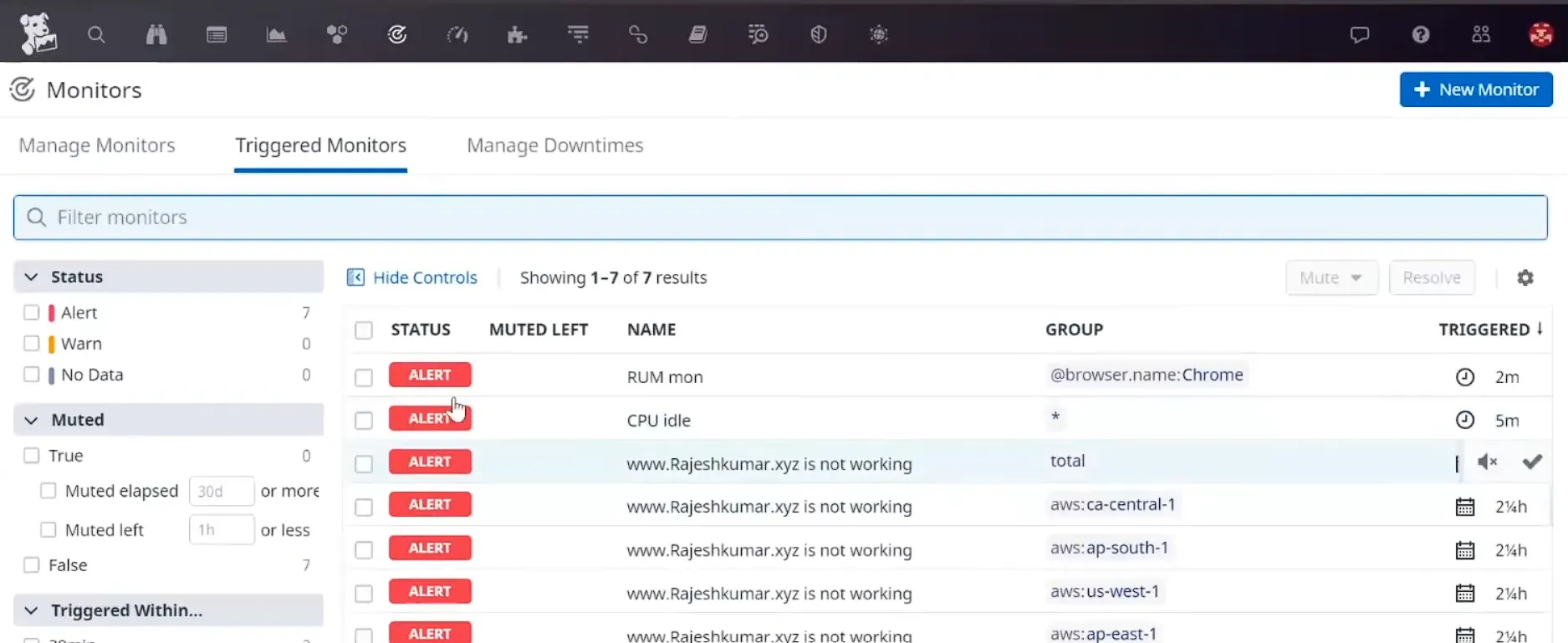Viewport: 1568px width, 643px height.
Task: Collapse the Muted filter section
Action: pos(31,420)
